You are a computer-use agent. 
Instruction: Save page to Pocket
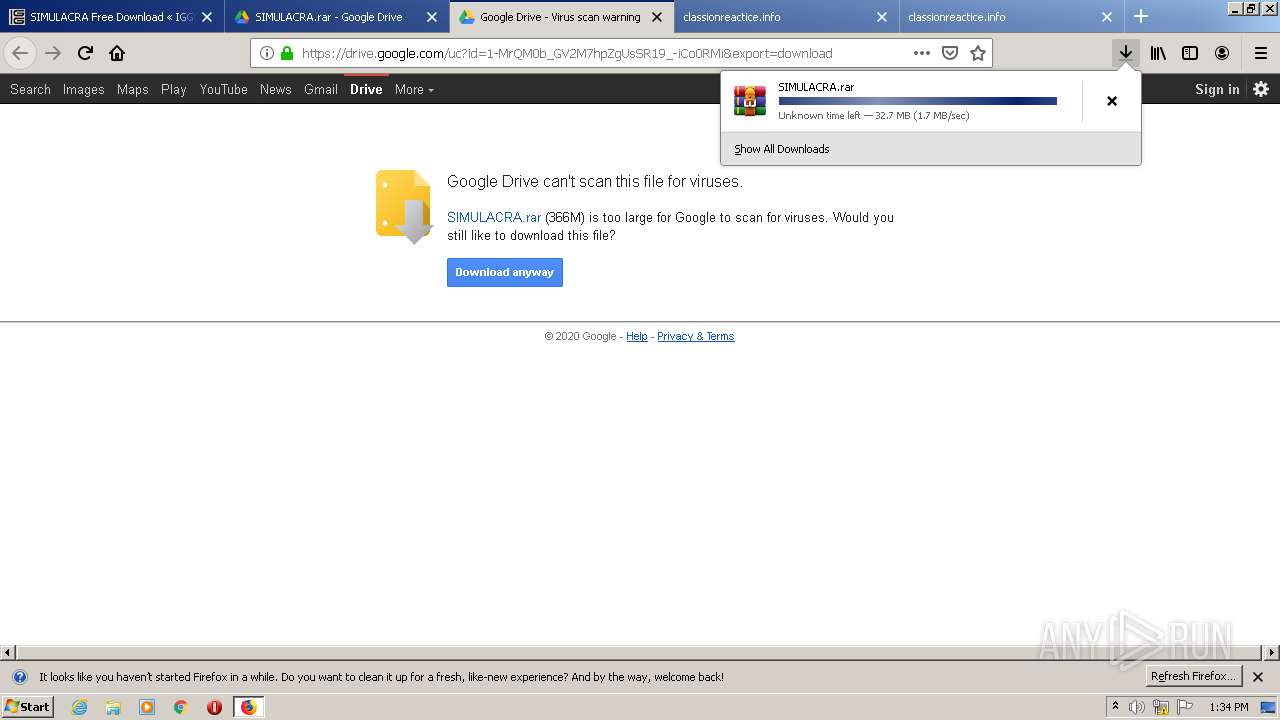tap(950, 53)
